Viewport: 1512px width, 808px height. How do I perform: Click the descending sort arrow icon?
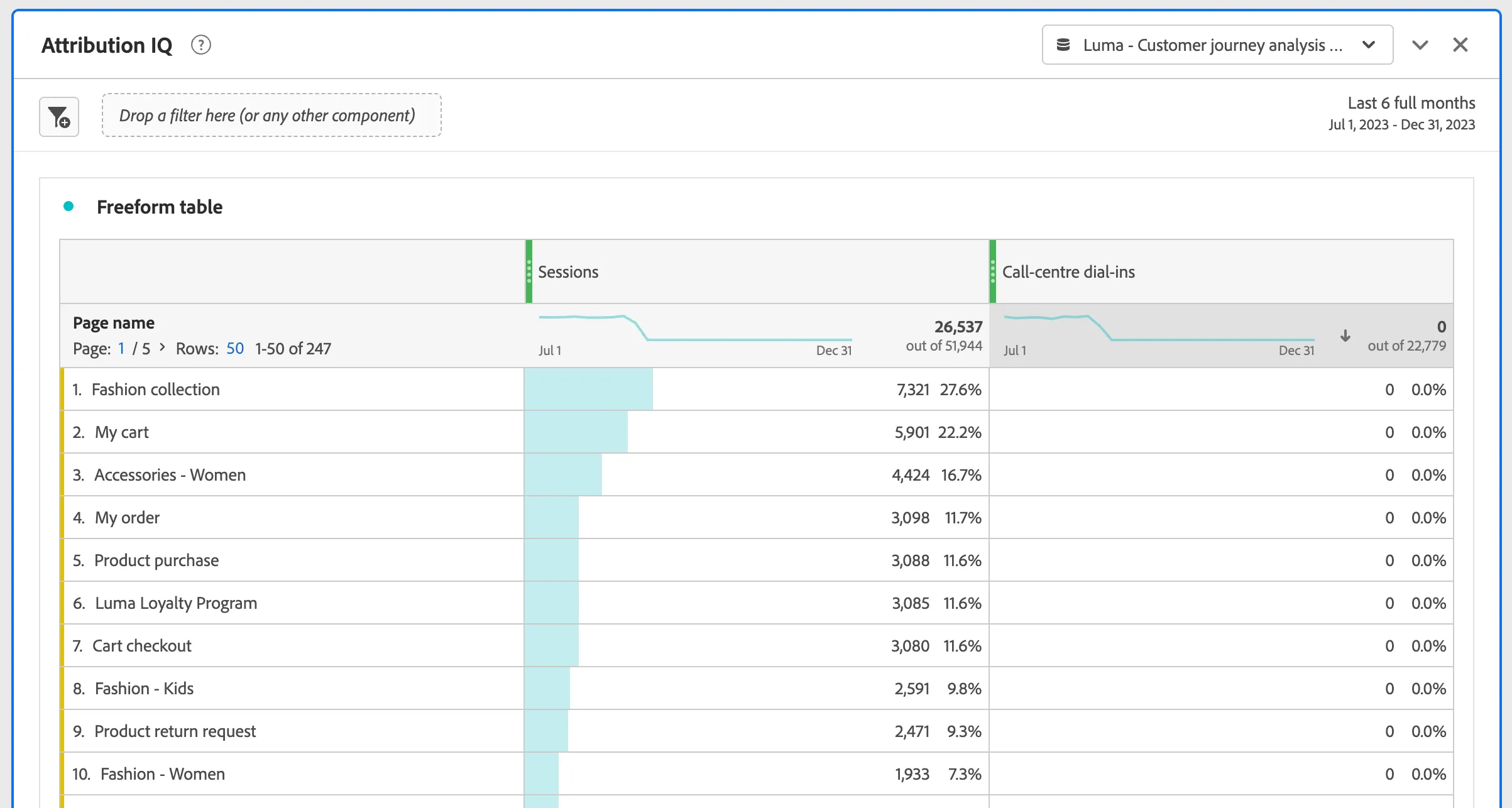pyautogui.click(x=1345, y=336)
